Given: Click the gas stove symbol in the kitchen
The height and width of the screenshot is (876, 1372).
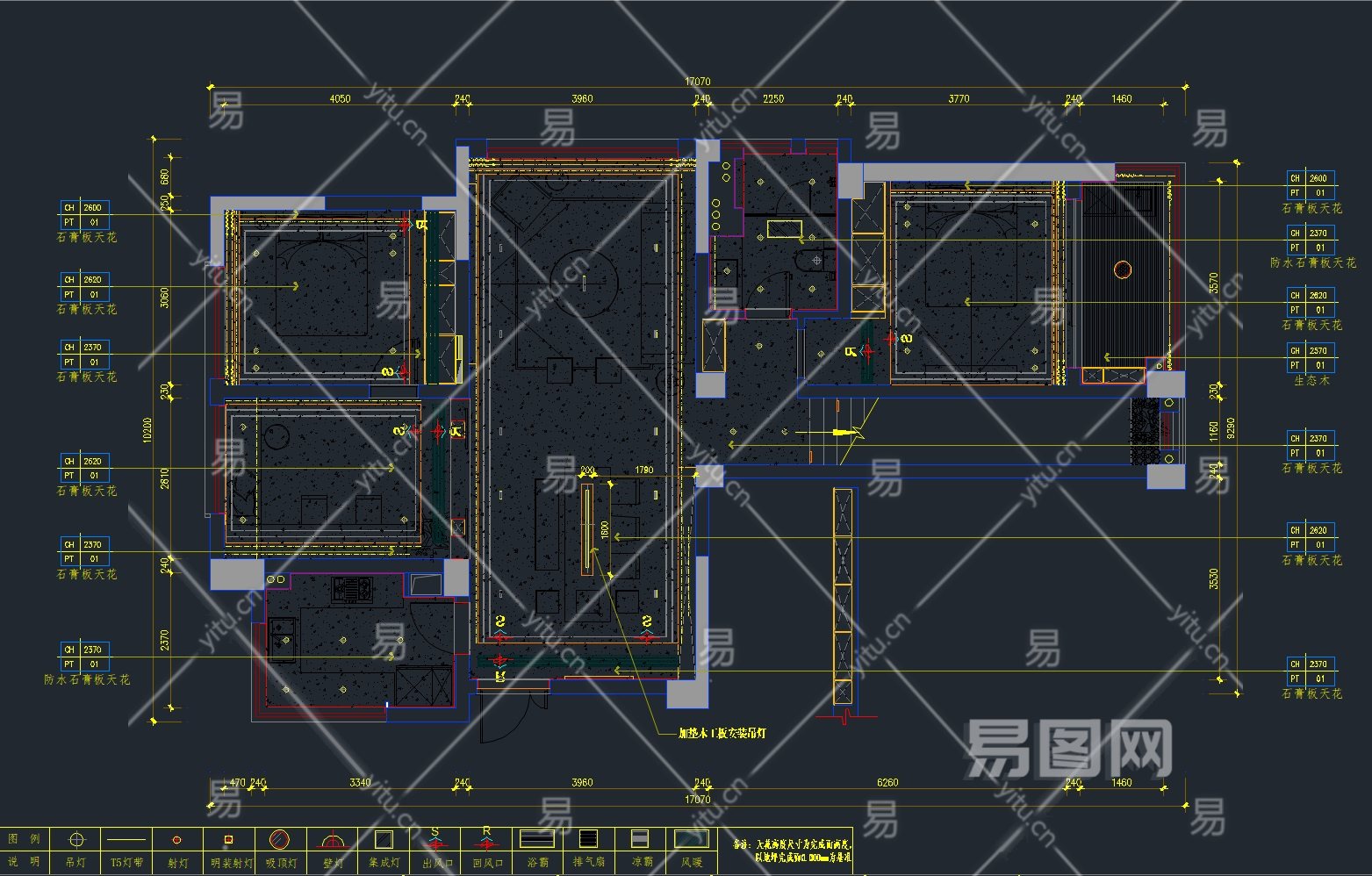Looking at the screenshot, I should [352, 589].
